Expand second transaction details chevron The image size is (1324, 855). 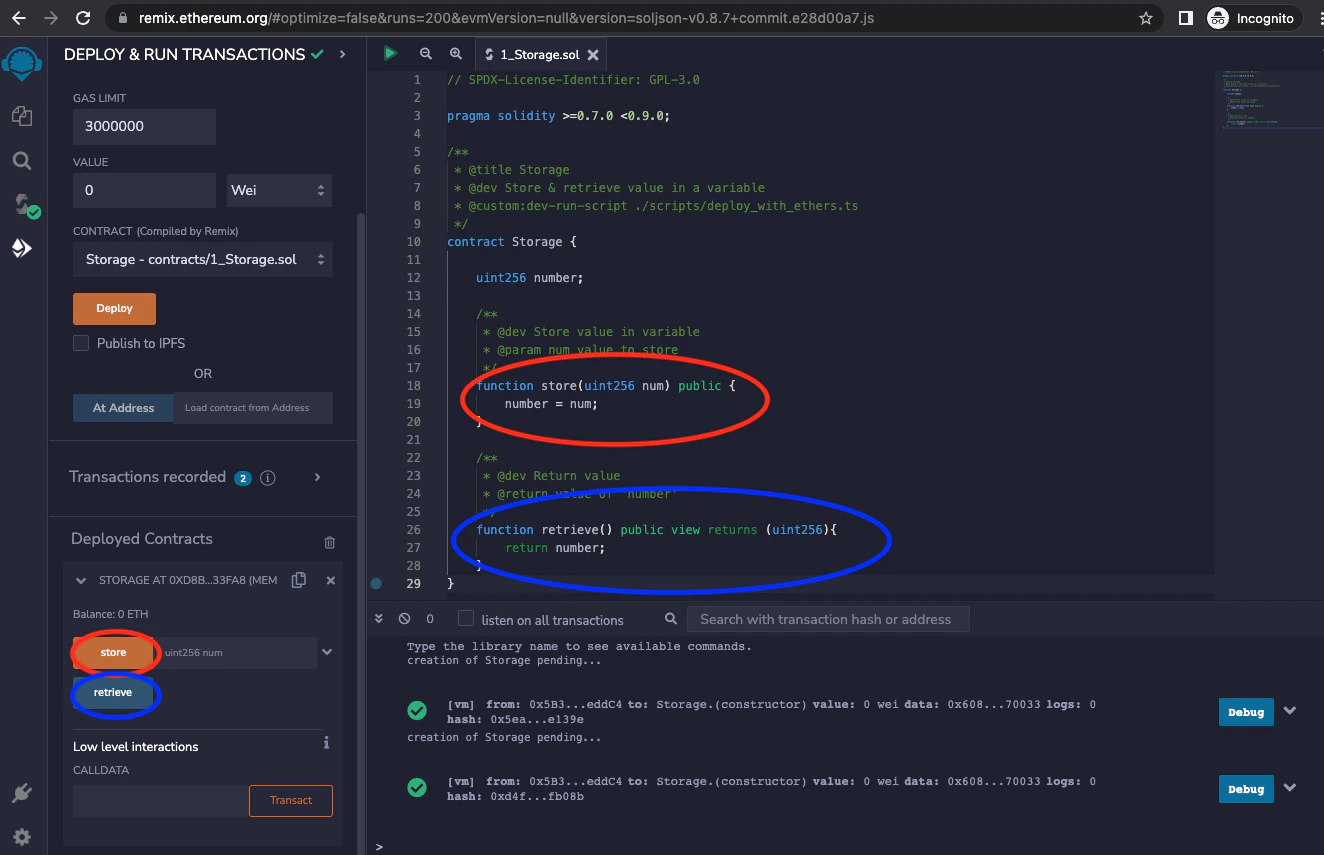point(1290,788)
